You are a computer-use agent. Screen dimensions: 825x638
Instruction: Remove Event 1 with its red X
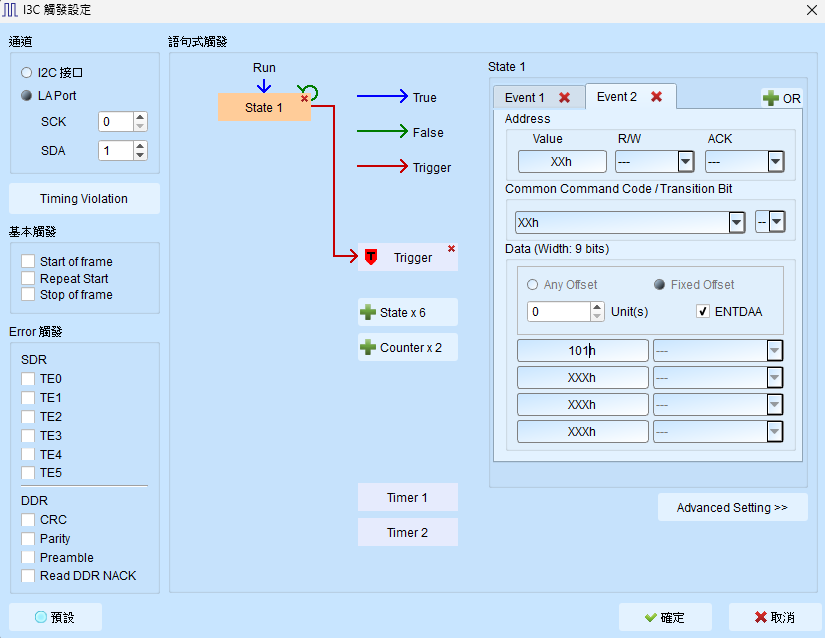[x=565, y=98]
